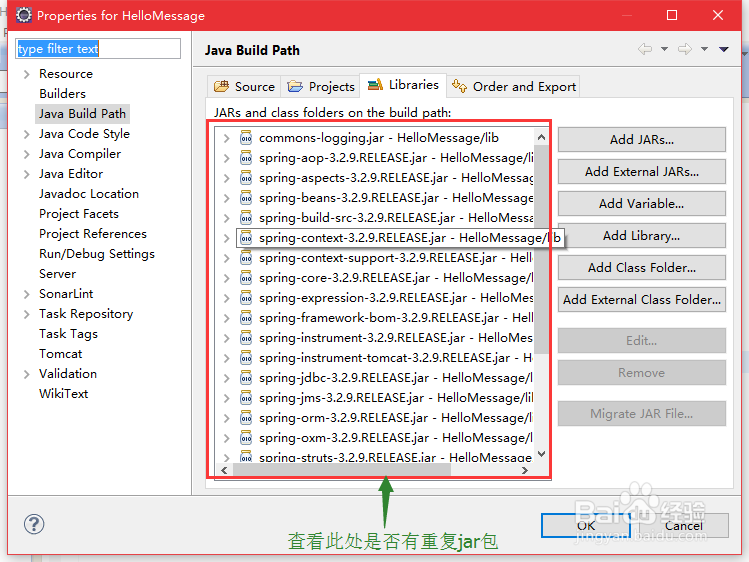Click the Add JARs... button
The width and height of the screenshot is (749, 562).
642,139
